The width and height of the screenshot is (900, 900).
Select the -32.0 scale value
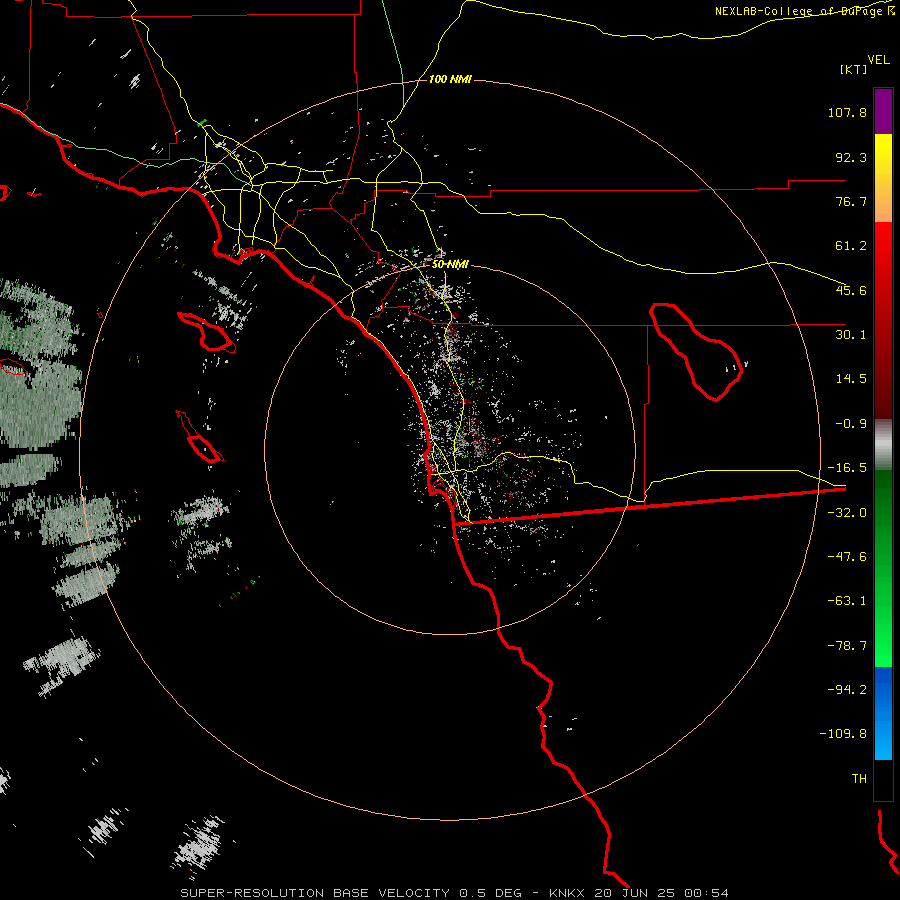point(847,513)
